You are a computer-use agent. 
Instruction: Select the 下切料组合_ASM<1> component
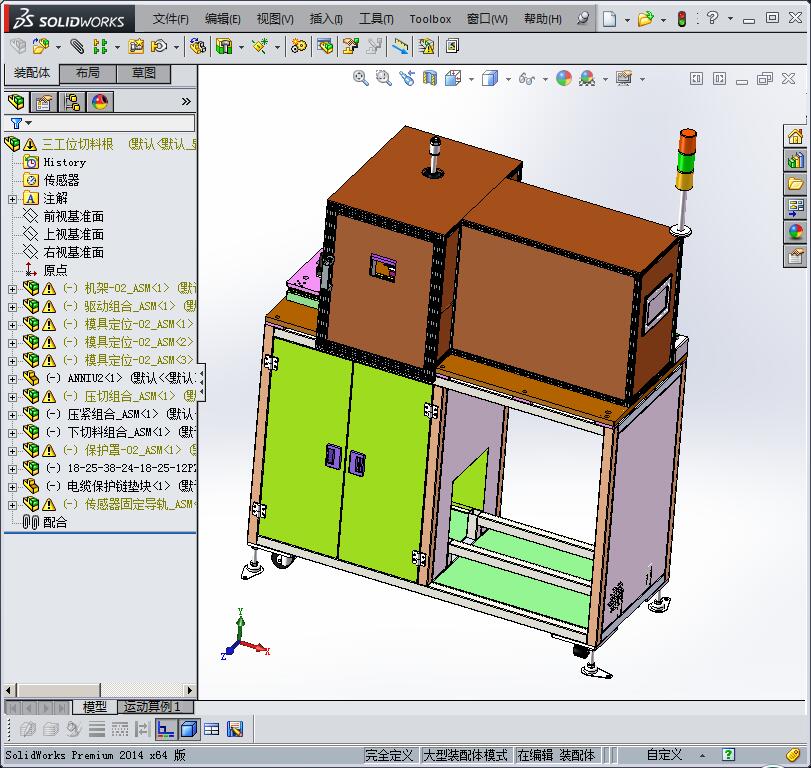(x=118, y=432)
